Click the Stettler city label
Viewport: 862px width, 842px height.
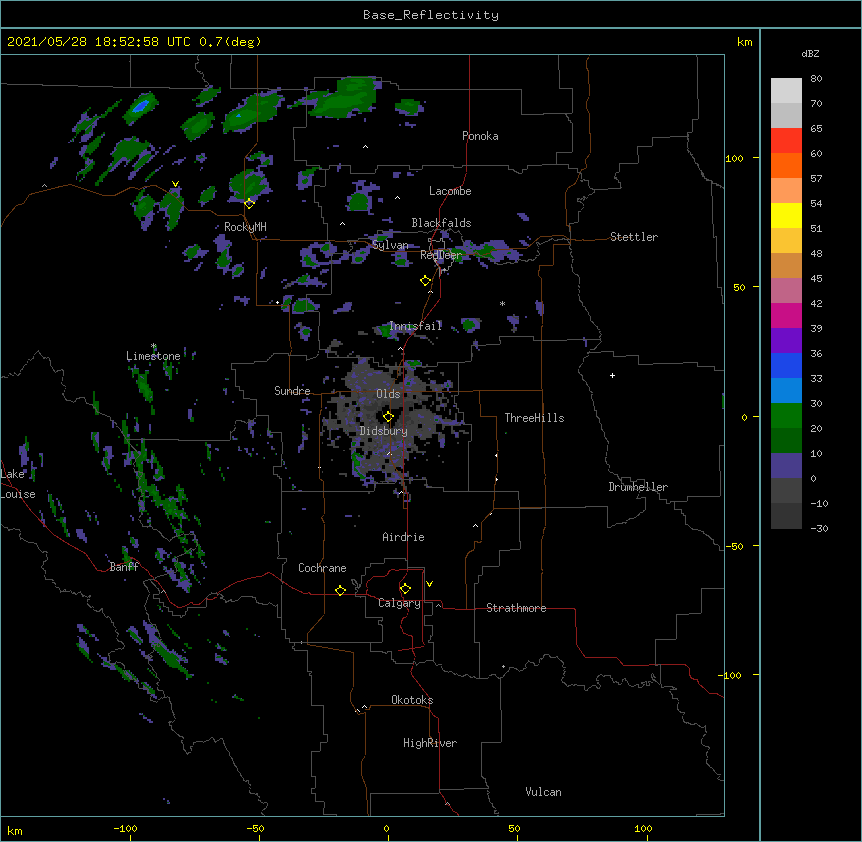coord(634,237)
